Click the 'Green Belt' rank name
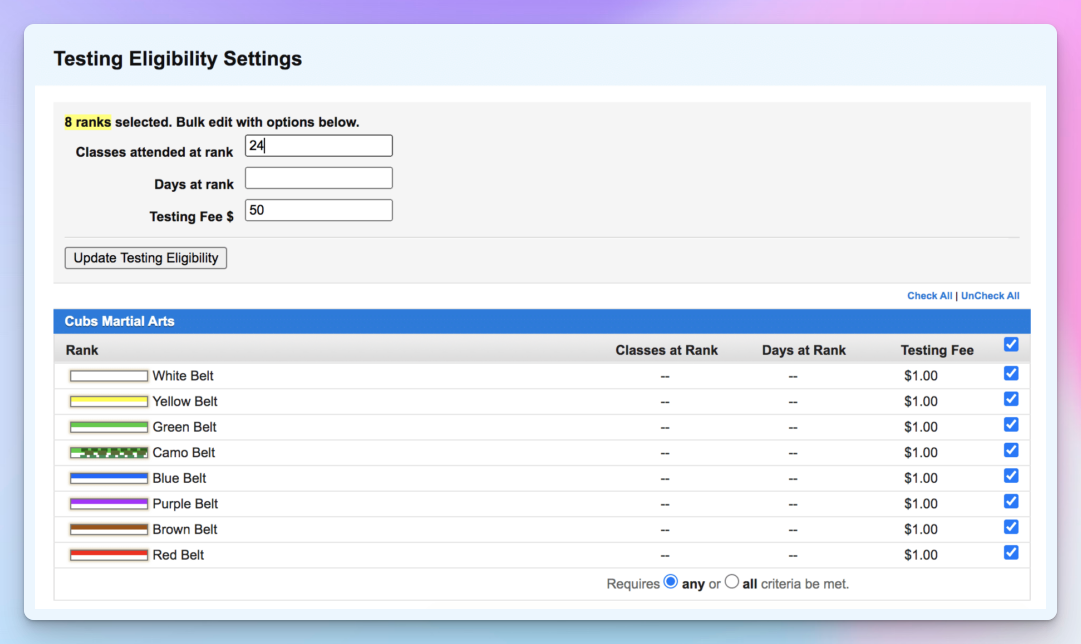The image size is (1081, 644). click(184, 427)
